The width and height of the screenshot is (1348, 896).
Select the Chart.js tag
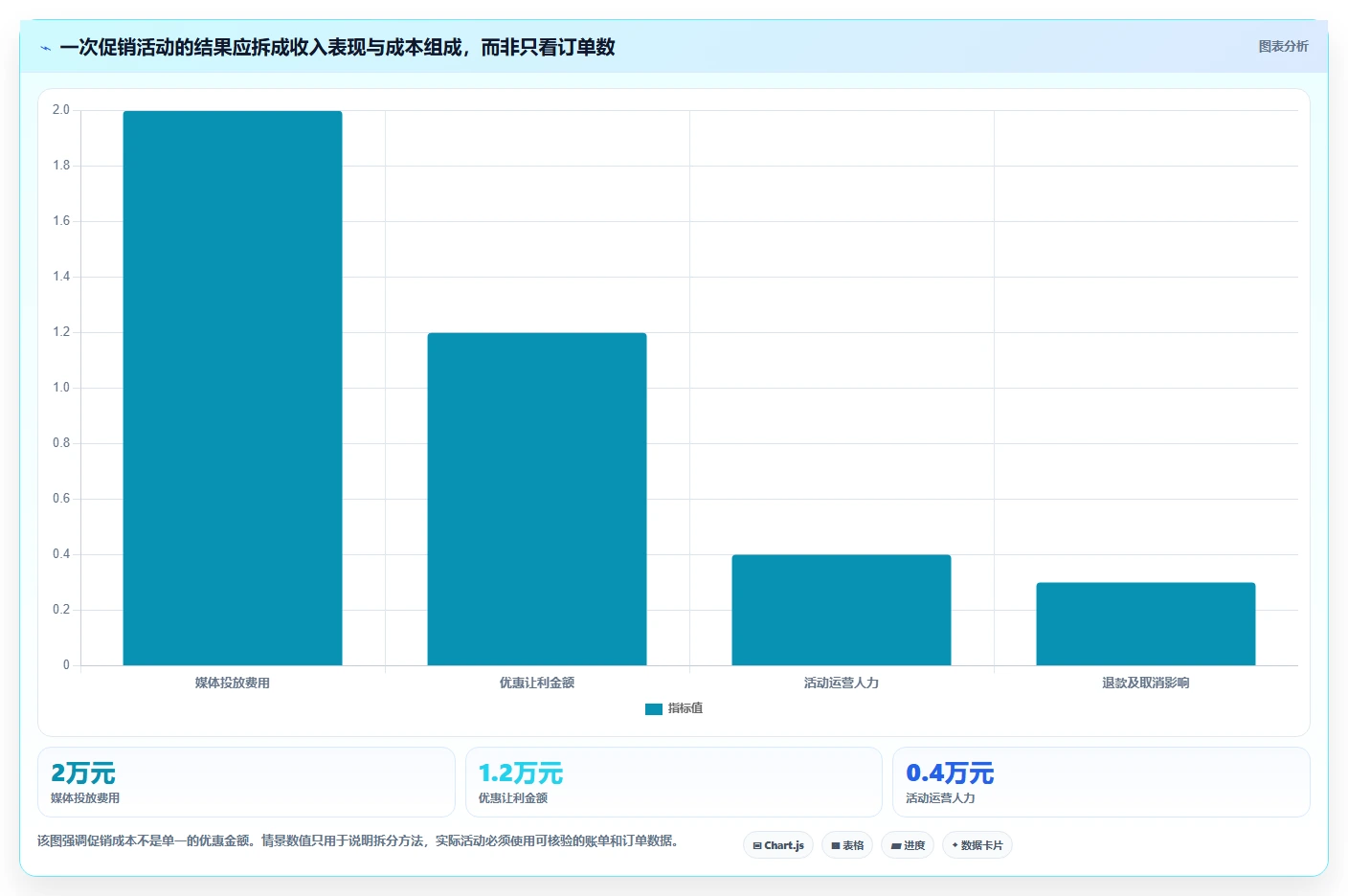pyautogui.click(x=778, y=845)
